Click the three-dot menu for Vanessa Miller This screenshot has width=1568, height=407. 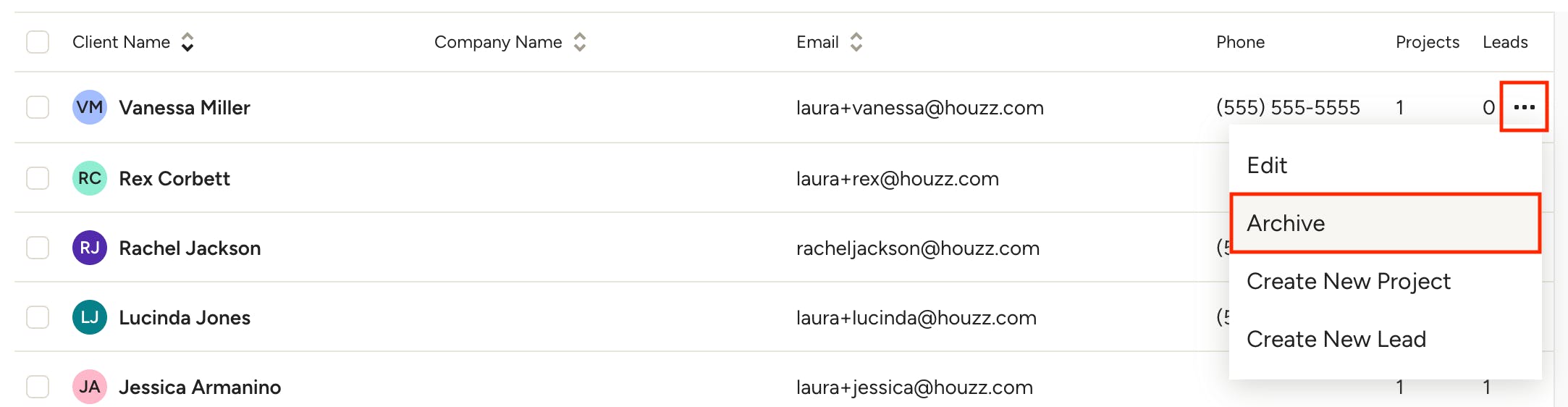pos(1524,107)
